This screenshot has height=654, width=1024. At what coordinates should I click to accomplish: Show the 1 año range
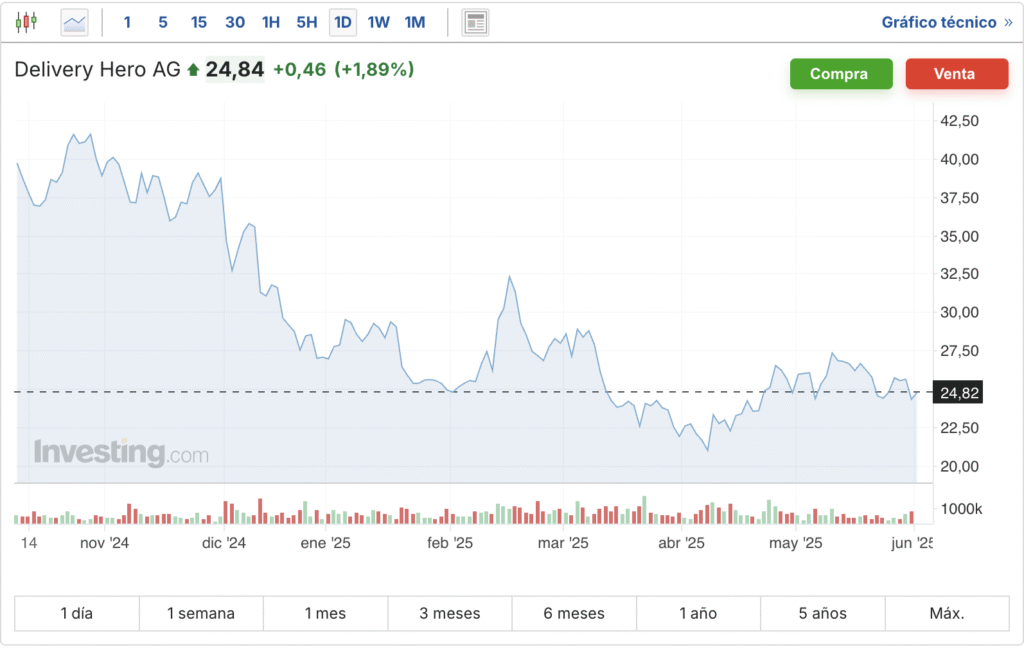[698, 613]
